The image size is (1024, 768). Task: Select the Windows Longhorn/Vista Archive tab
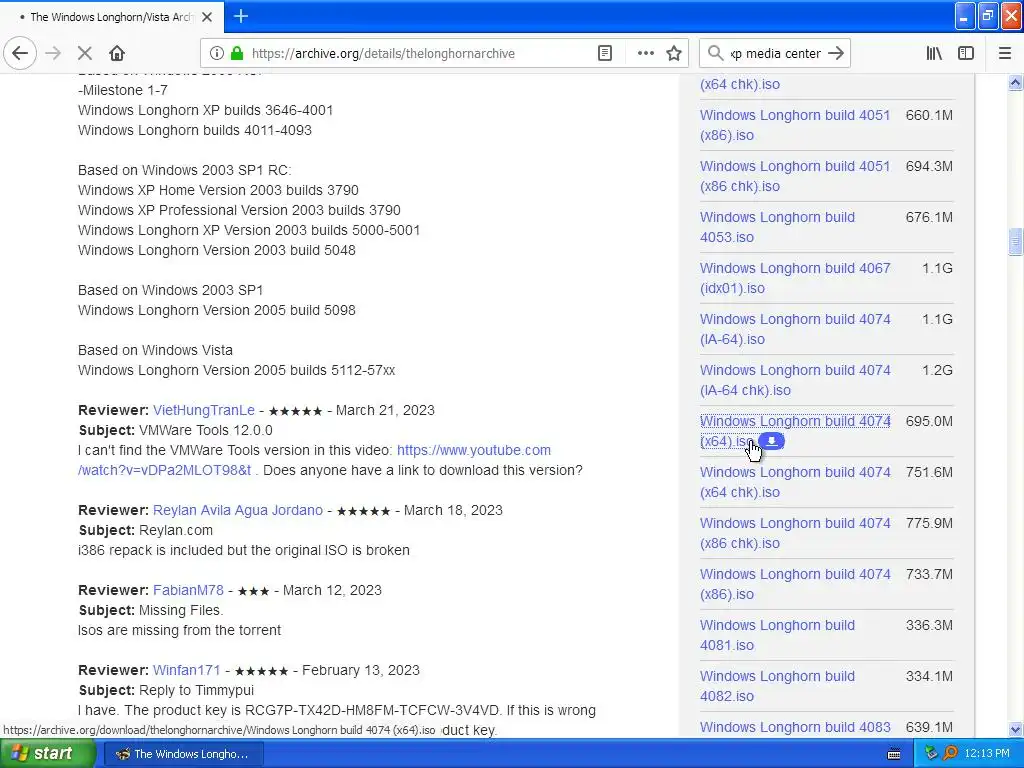[111, 17]
